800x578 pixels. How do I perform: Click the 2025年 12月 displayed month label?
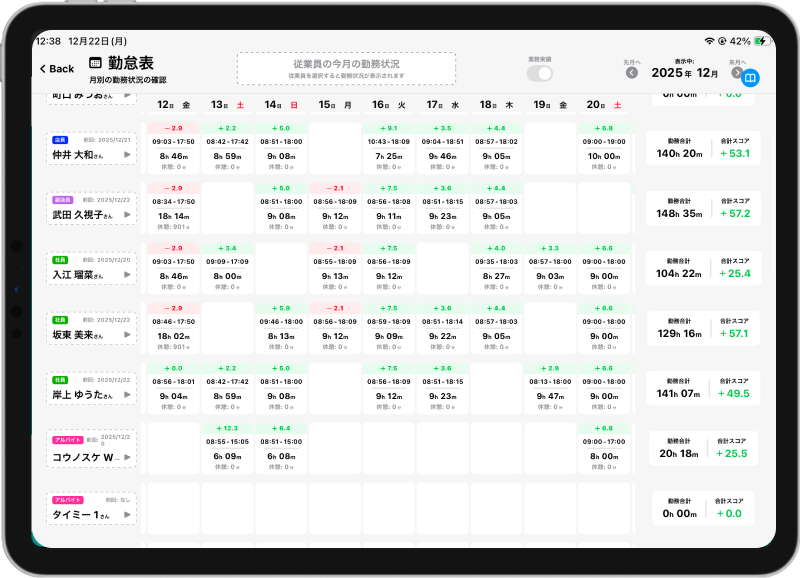coord(685,73)
